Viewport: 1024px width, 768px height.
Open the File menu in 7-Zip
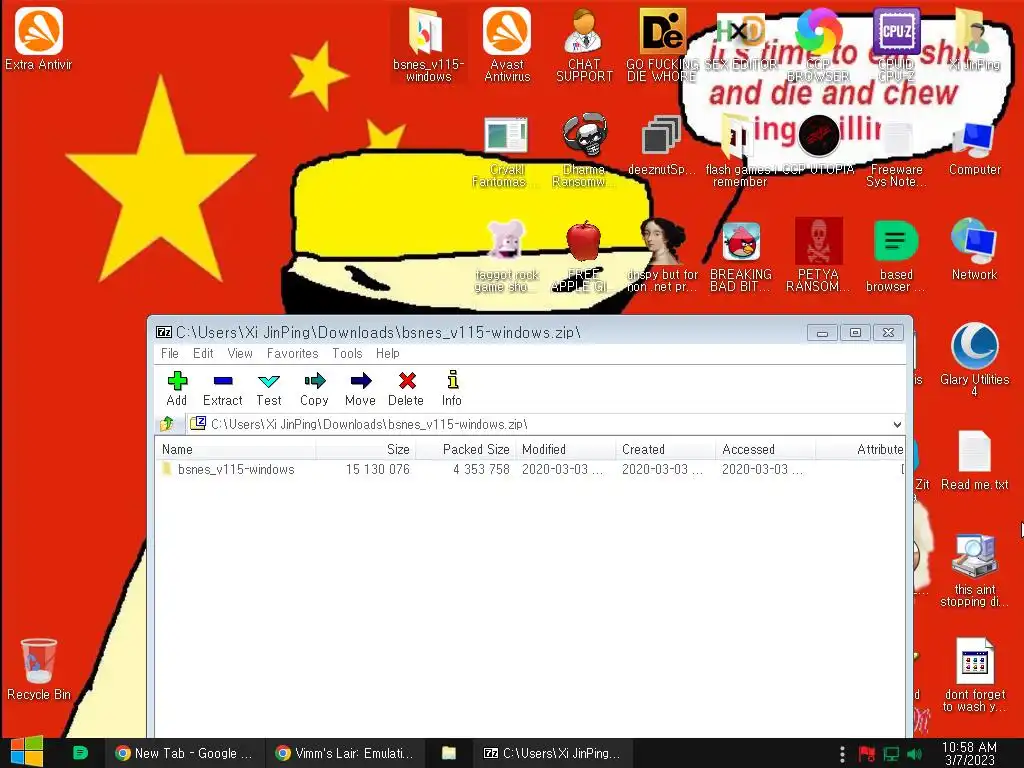(x=170, y=353)
